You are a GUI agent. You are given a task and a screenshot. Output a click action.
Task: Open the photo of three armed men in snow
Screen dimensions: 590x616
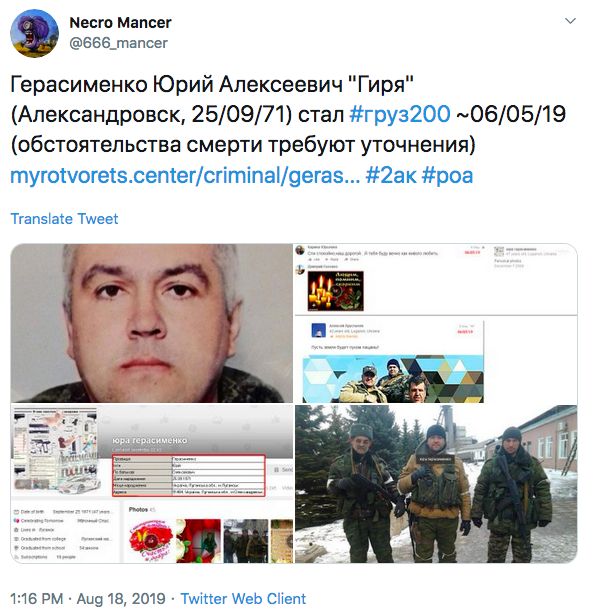pyautogui.click(x=436, y=484)
